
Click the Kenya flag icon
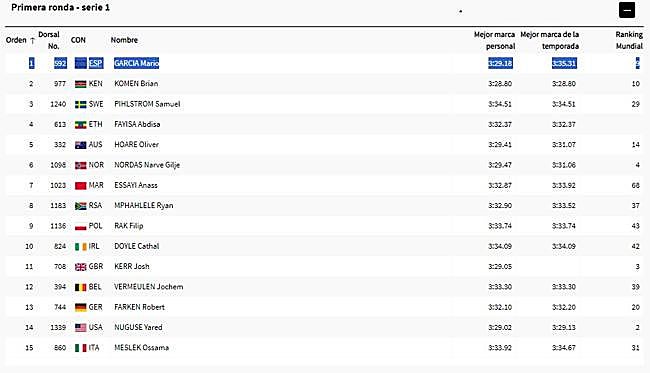(x=80, y=84)
